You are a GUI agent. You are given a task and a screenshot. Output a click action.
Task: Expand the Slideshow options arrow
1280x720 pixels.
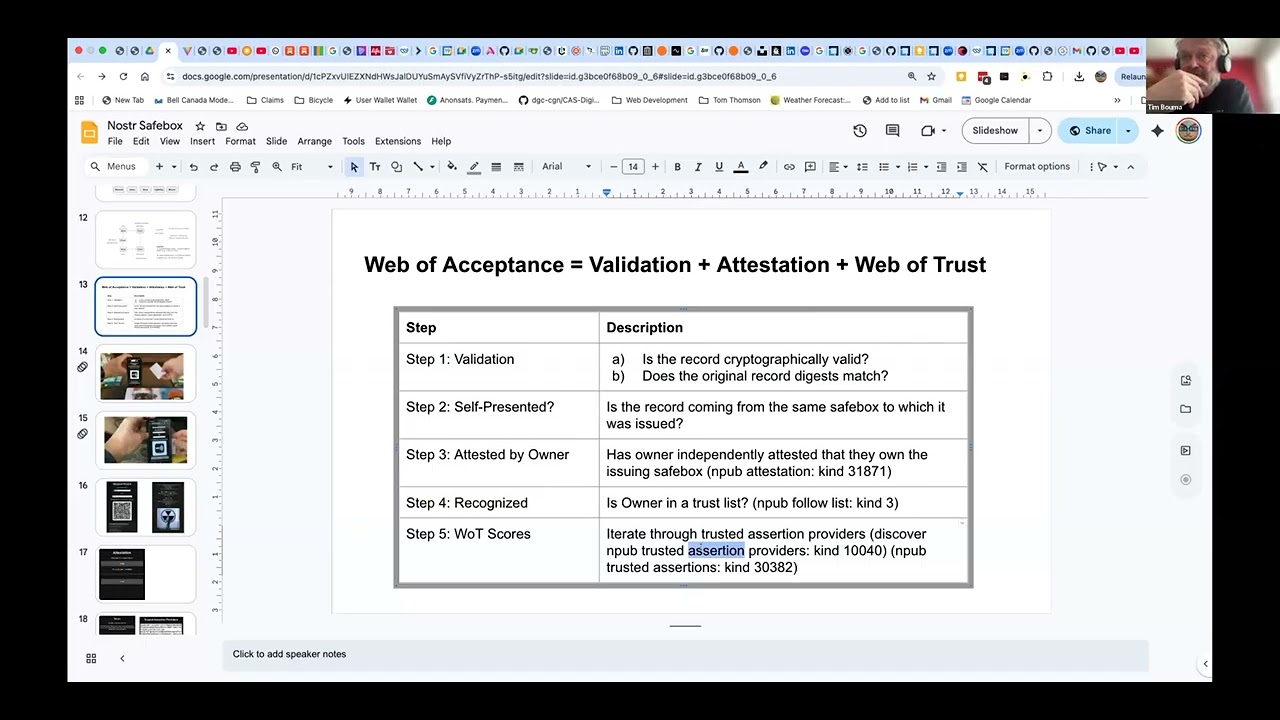pyautogui.click(x=1040, y=131)
